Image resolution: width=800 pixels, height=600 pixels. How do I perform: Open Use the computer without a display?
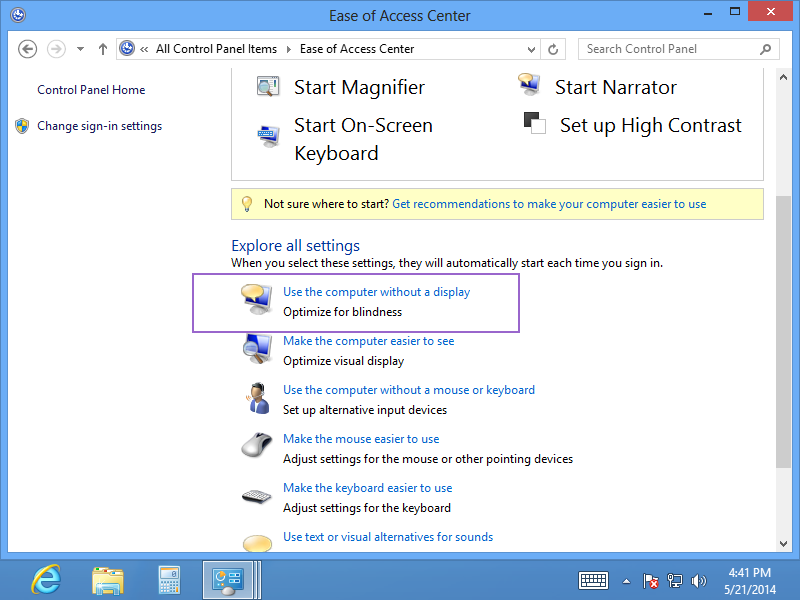tap(377, 292)
